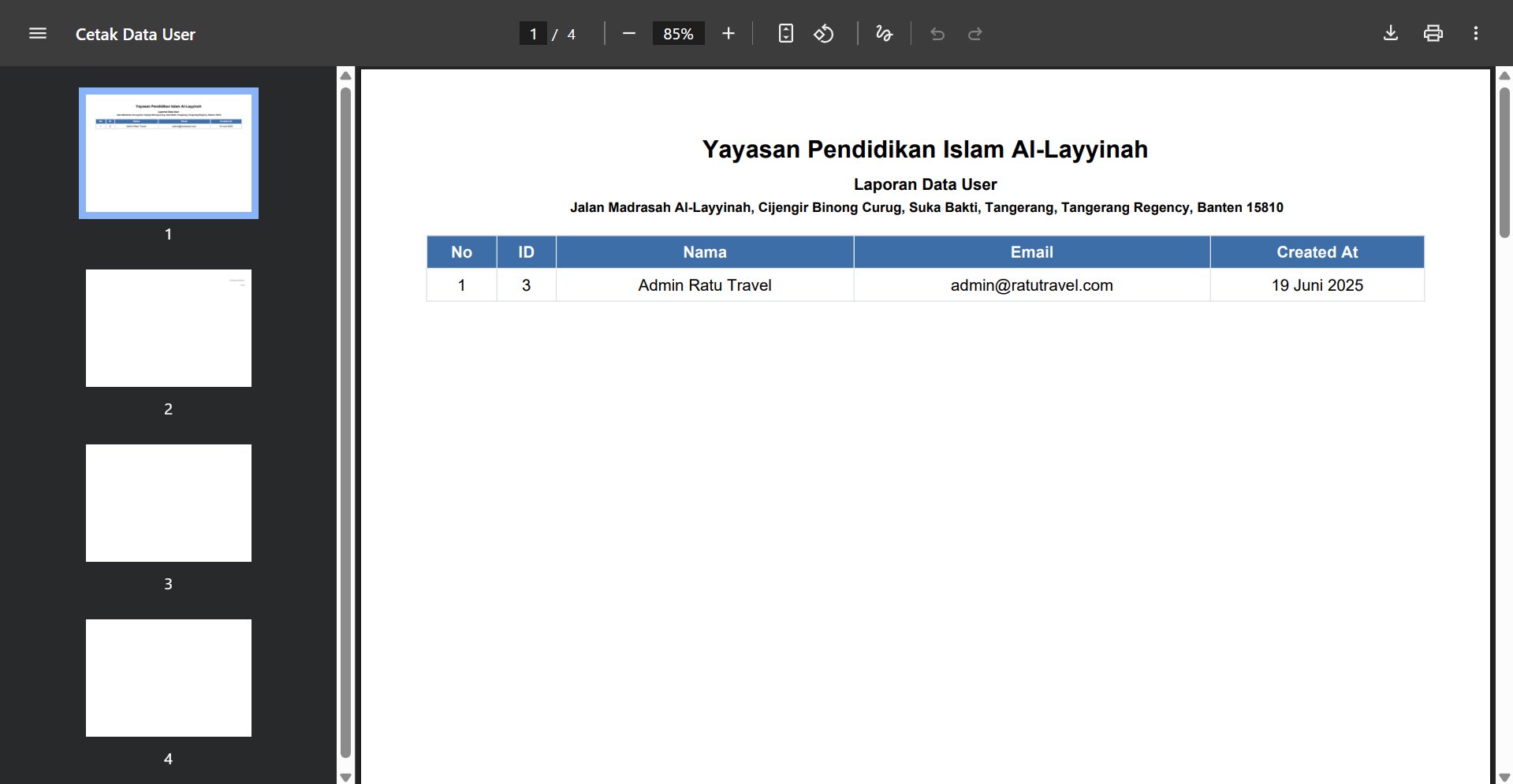Click the 85% zoom level field

(678, 34)
